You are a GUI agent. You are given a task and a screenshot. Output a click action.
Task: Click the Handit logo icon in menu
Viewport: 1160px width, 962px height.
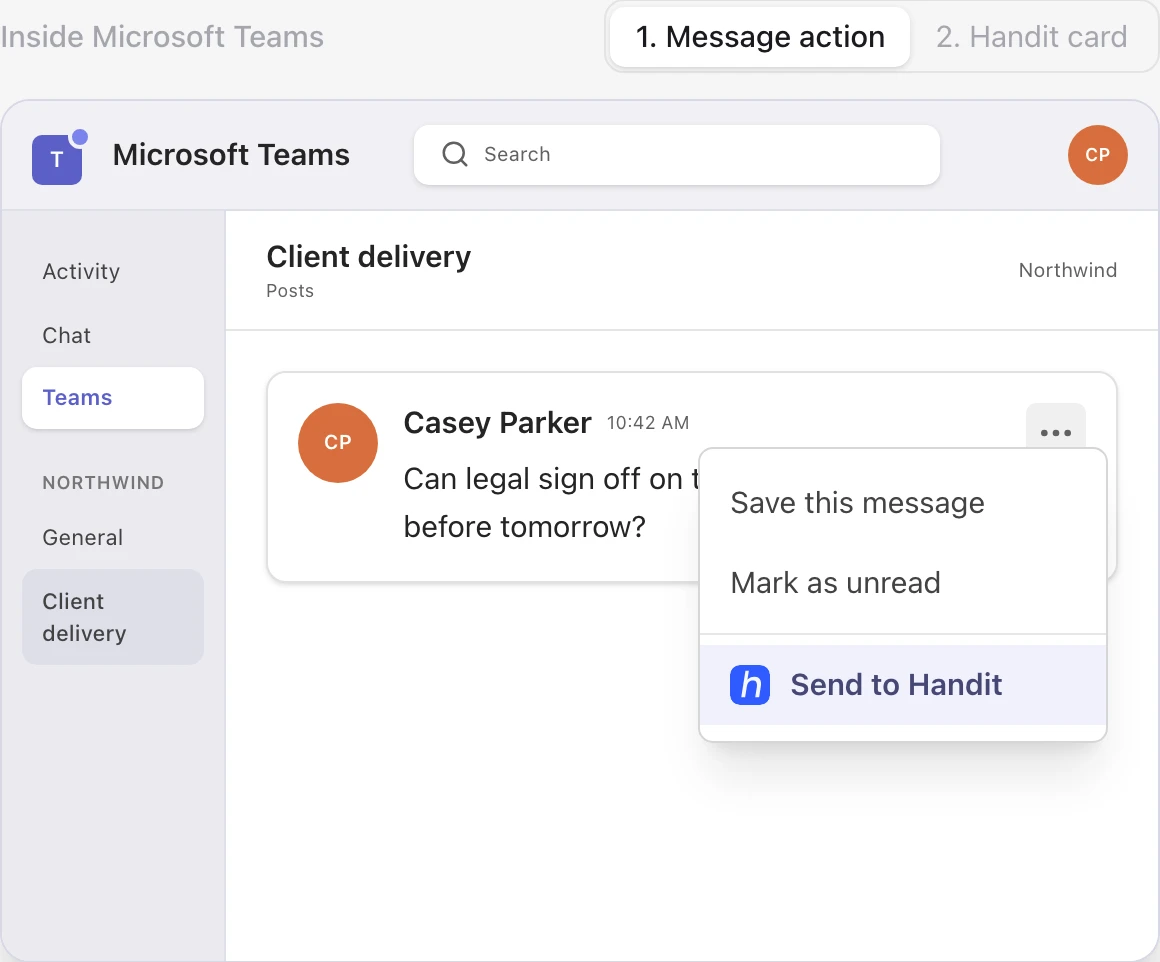[x=749, y=684]
